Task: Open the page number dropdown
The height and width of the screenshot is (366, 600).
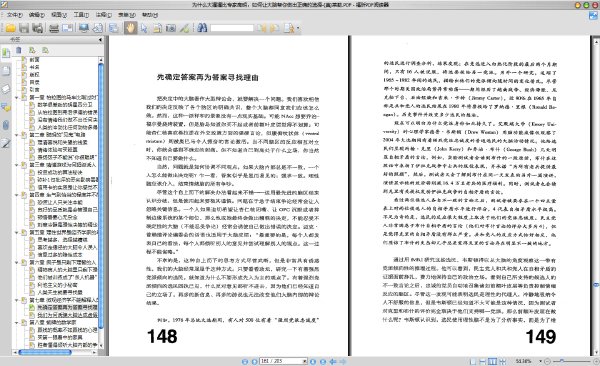Action: click(305, 361)
